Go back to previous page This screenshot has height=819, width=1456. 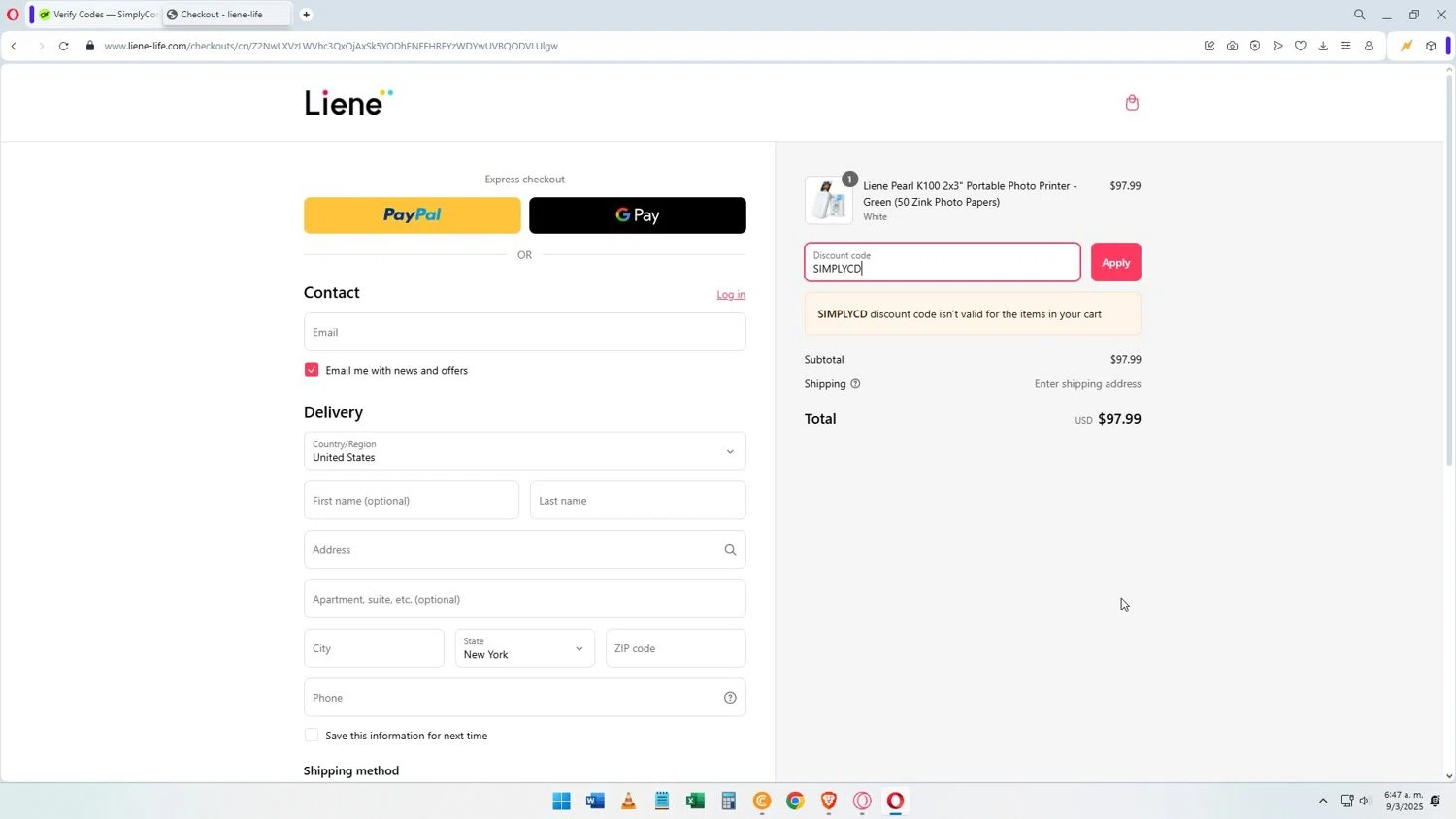14,46
